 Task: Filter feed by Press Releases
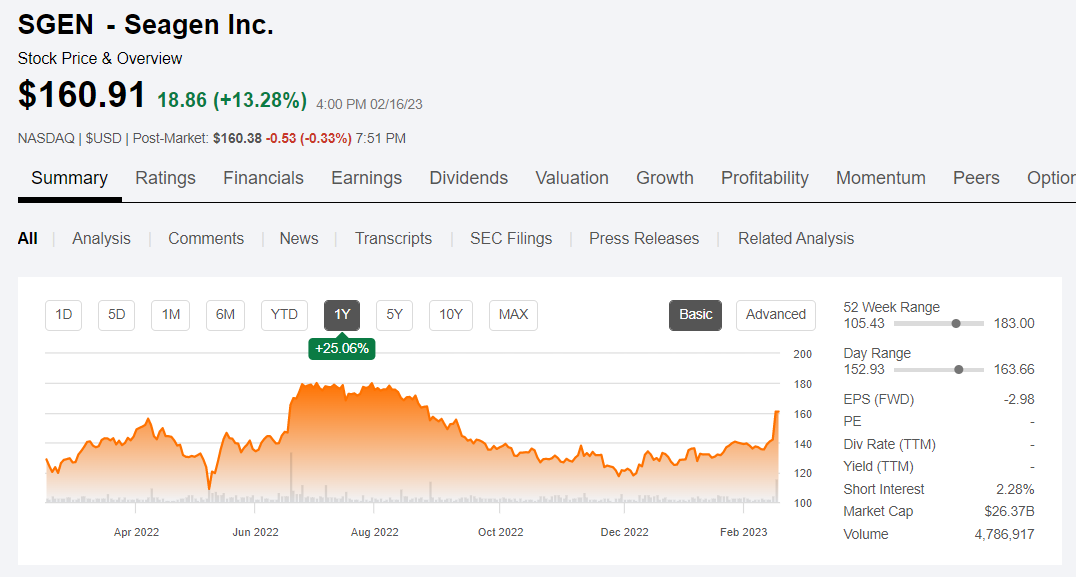[643, 238]
